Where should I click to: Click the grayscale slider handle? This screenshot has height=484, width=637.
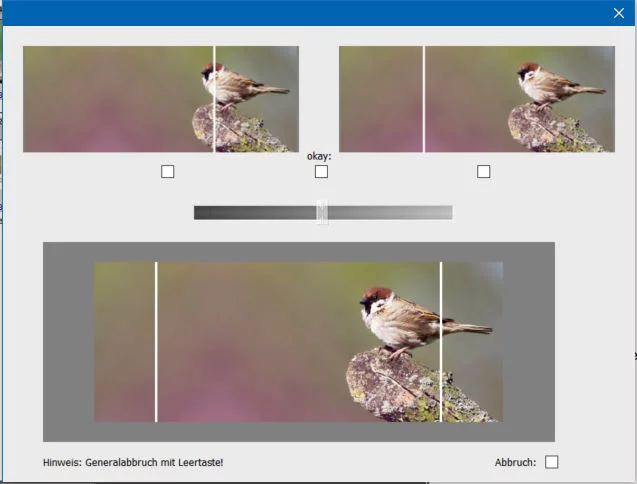[x=322, y=212]
